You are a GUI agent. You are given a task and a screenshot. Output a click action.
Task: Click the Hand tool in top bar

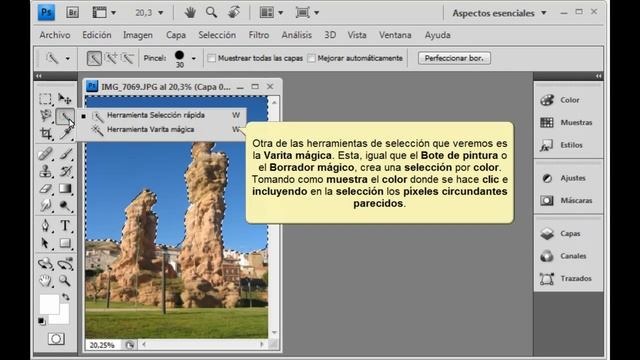click(x=190, y=13)
